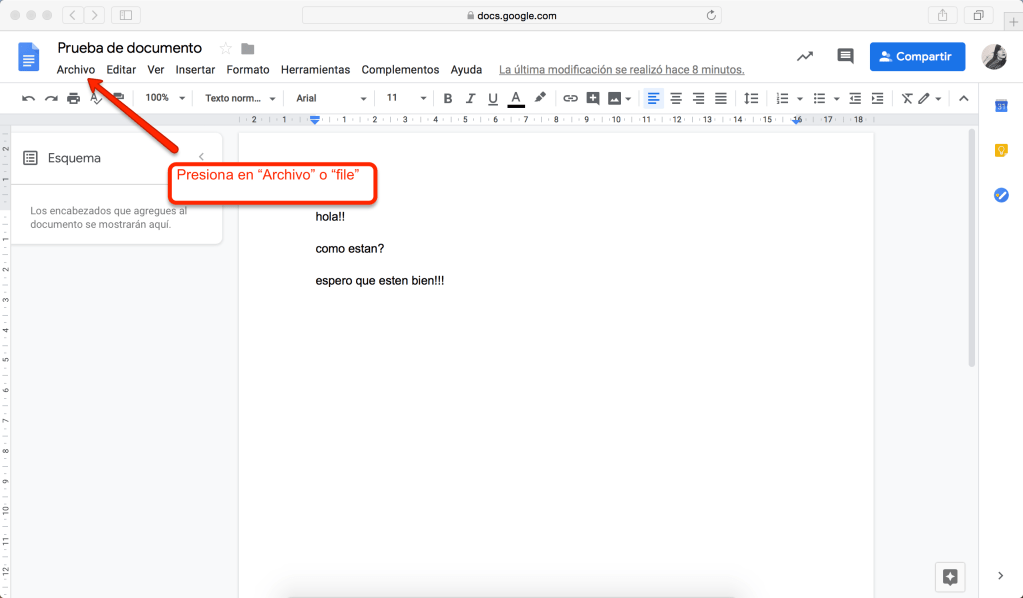Open Google Calendar from the side panel
Screen dimensions: 1023x598
1001,107
